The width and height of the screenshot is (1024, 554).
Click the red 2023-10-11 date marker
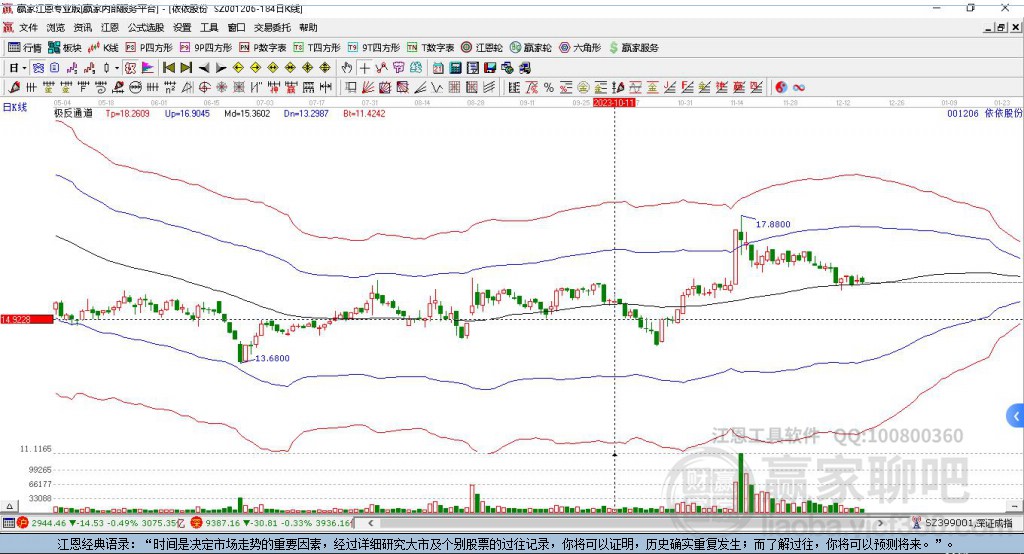pos(614,103)
